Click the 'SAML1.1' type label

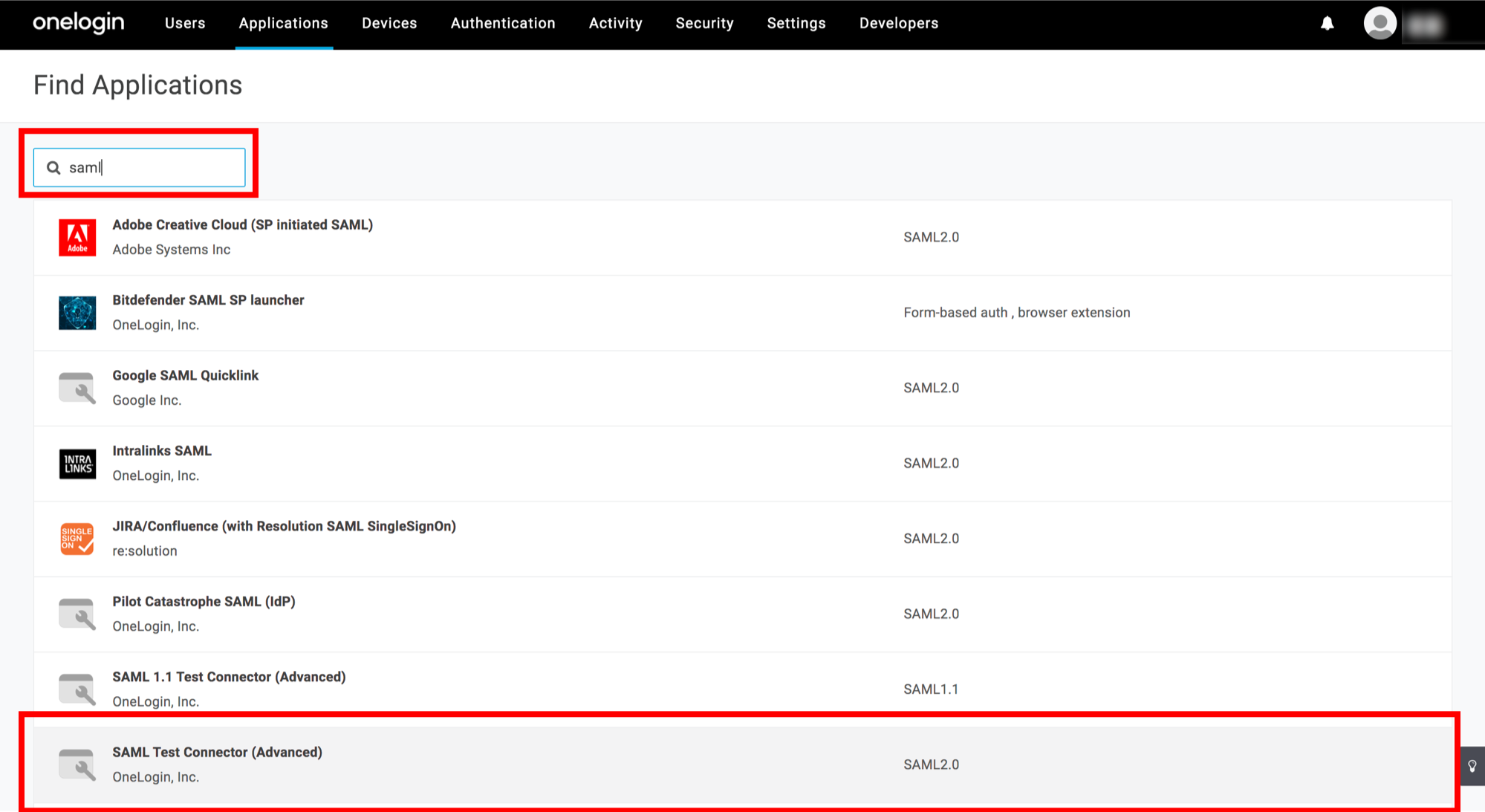[931, 689]
